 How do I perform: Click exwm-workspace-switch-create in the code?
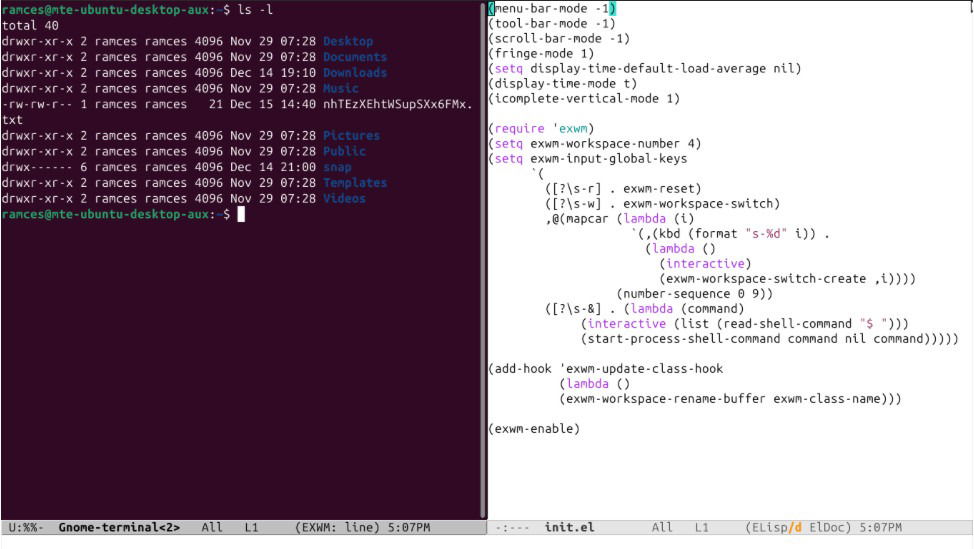(765, 278)
